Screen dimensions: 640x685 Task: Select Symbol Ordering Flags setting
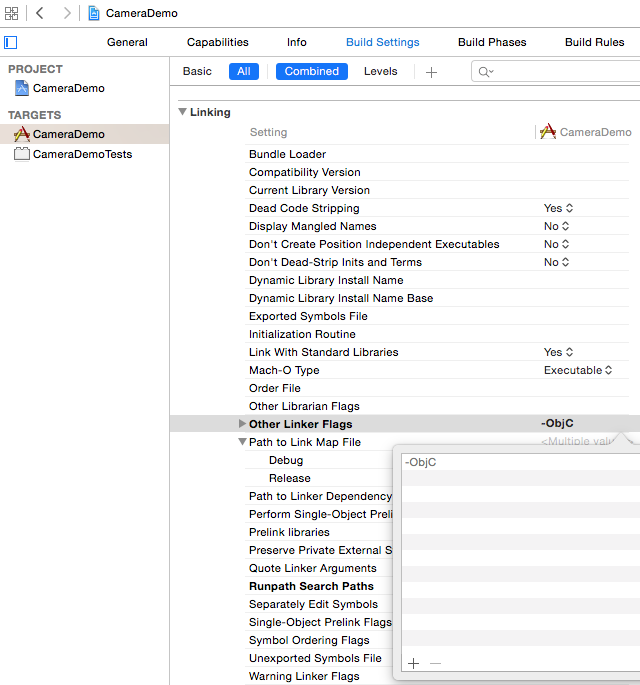pyautogui.click(x=309, y=640)
